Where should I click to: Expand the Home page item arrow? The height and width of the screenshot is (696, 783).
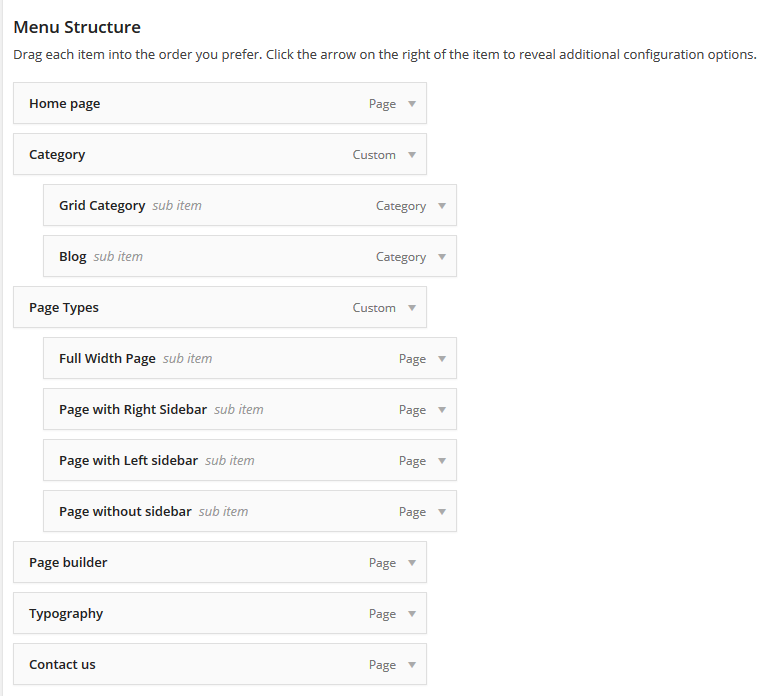[412, 104]
